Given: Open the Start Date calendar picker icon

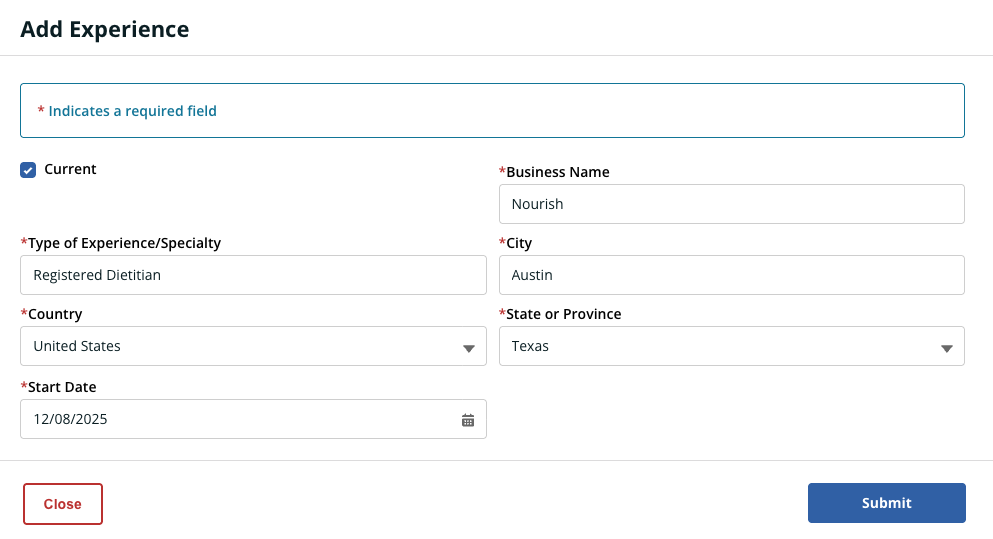Looking at the screenshot, I should [x=468, y=420].
